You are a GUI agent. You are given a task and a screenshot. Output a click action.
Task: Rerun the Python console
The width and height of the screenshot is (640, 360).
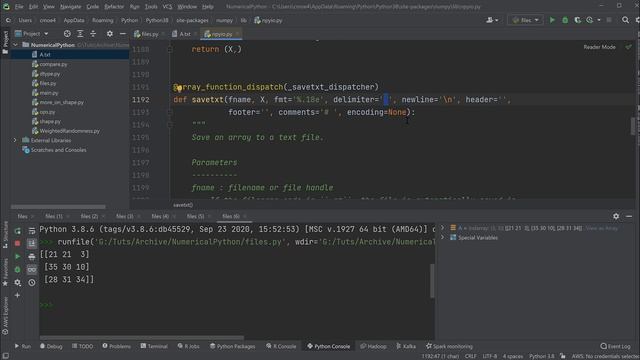point(18,231)
